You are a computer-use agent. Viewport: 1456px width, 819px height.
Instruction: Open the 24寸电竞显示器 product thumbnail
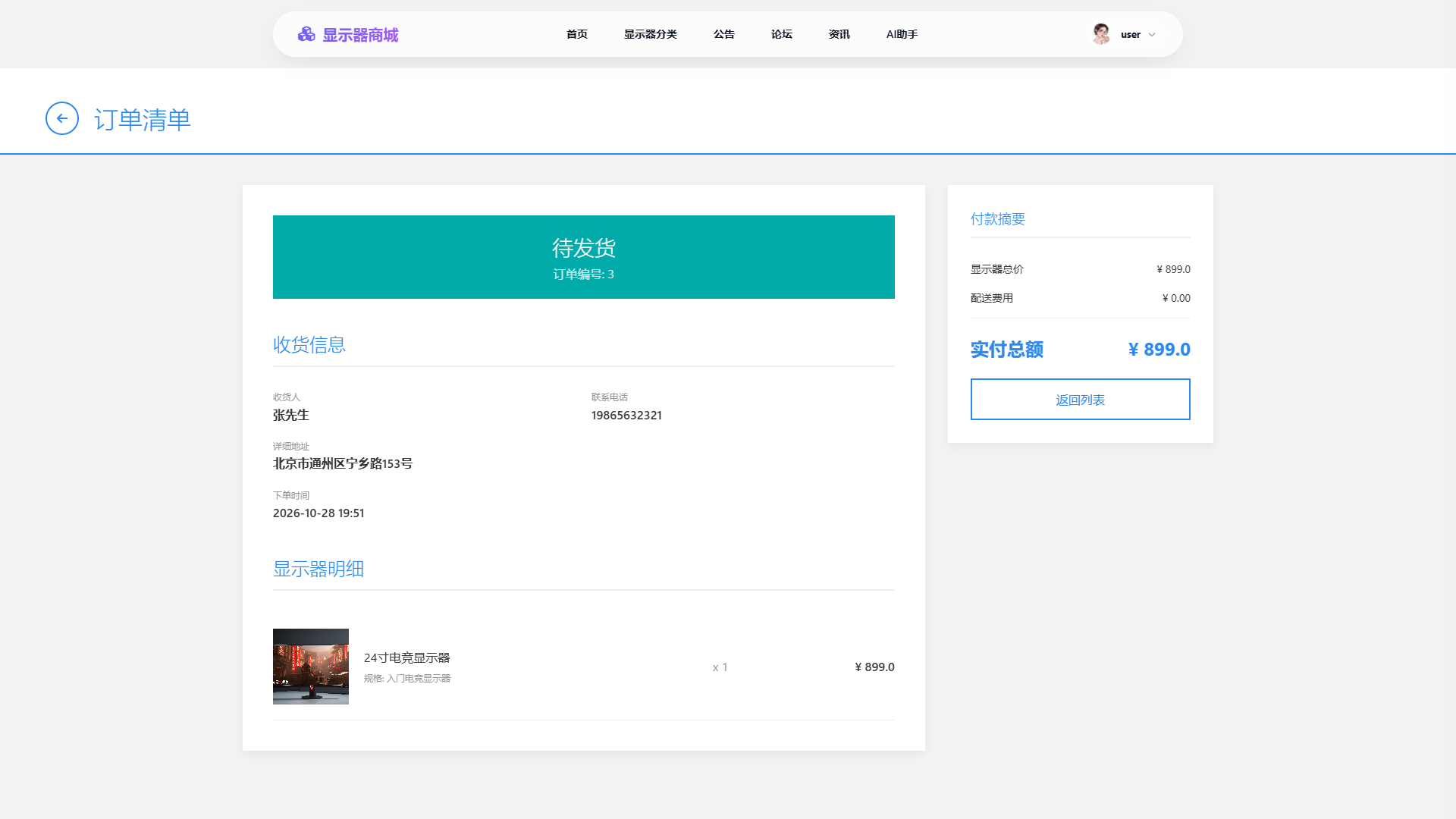[x=311, y=667]
